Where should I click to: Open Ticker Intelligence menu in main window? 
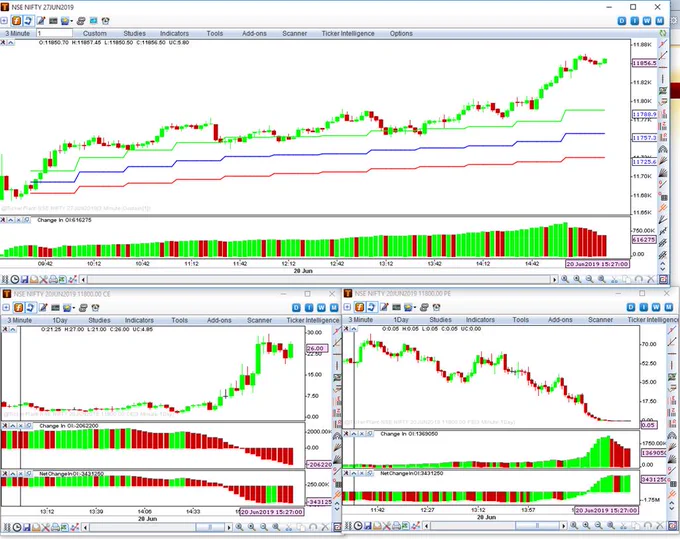[x=348, y=33]
